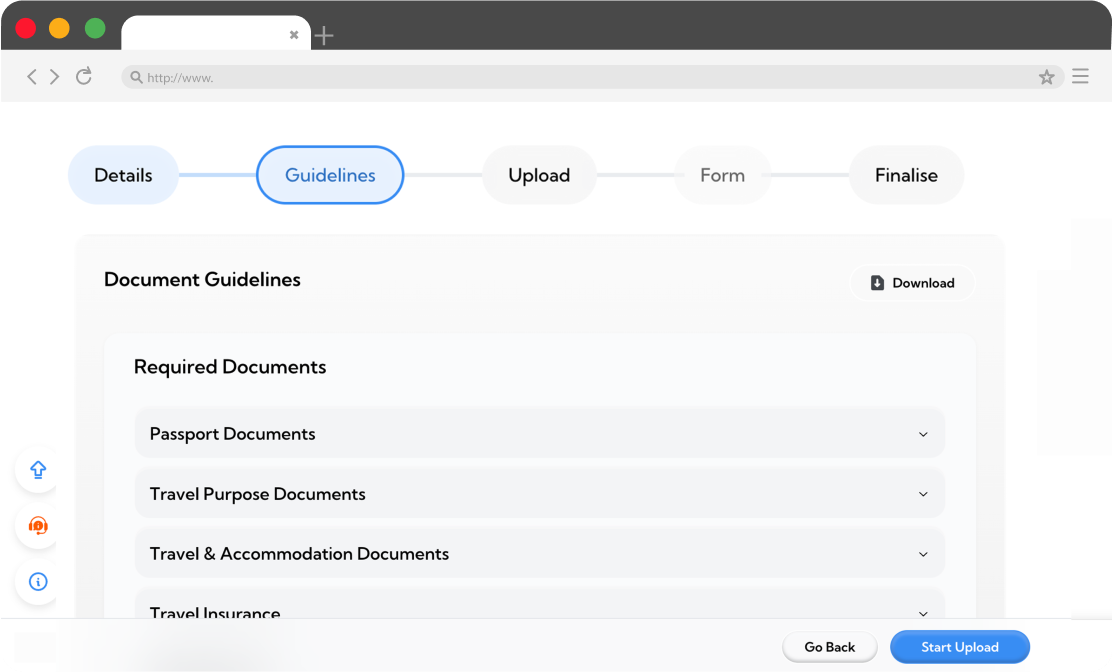Go back using browser back arrow
This screenshot has height=672, width=1112.
32,77
